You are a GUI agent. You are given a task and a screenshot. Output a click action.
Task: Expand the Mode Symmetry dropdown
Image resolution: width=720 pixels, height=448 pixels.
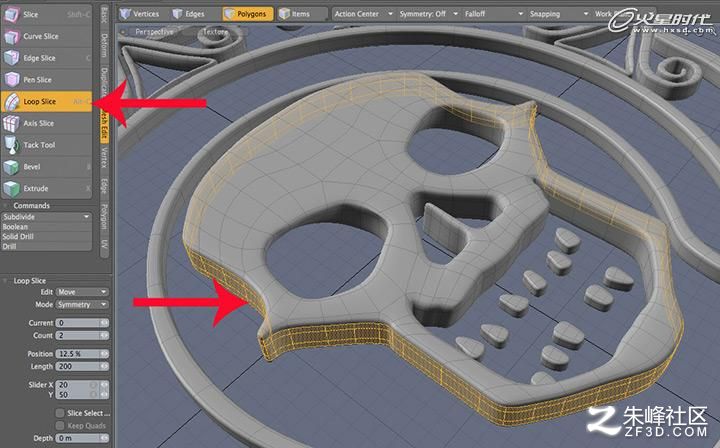pos(82,304)
